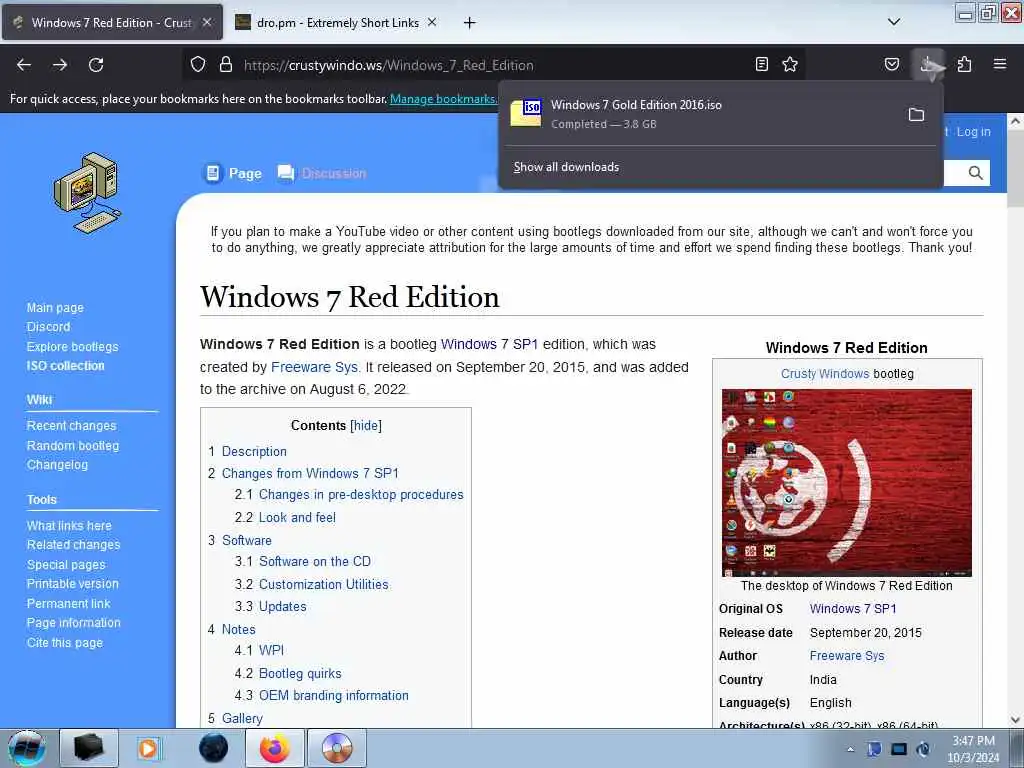Viewport: 1024px width, 768px height.
Task: Open What links here
Action: (69, 526)
